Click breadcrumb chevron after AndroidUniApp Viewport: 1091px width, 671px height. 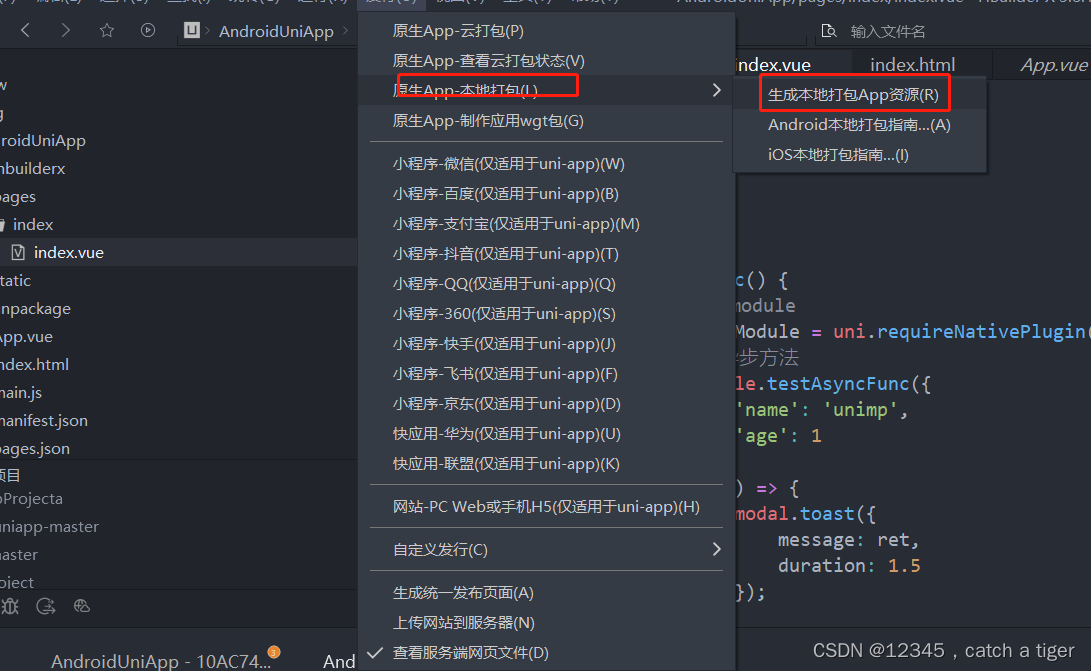[x=346, y=31]
